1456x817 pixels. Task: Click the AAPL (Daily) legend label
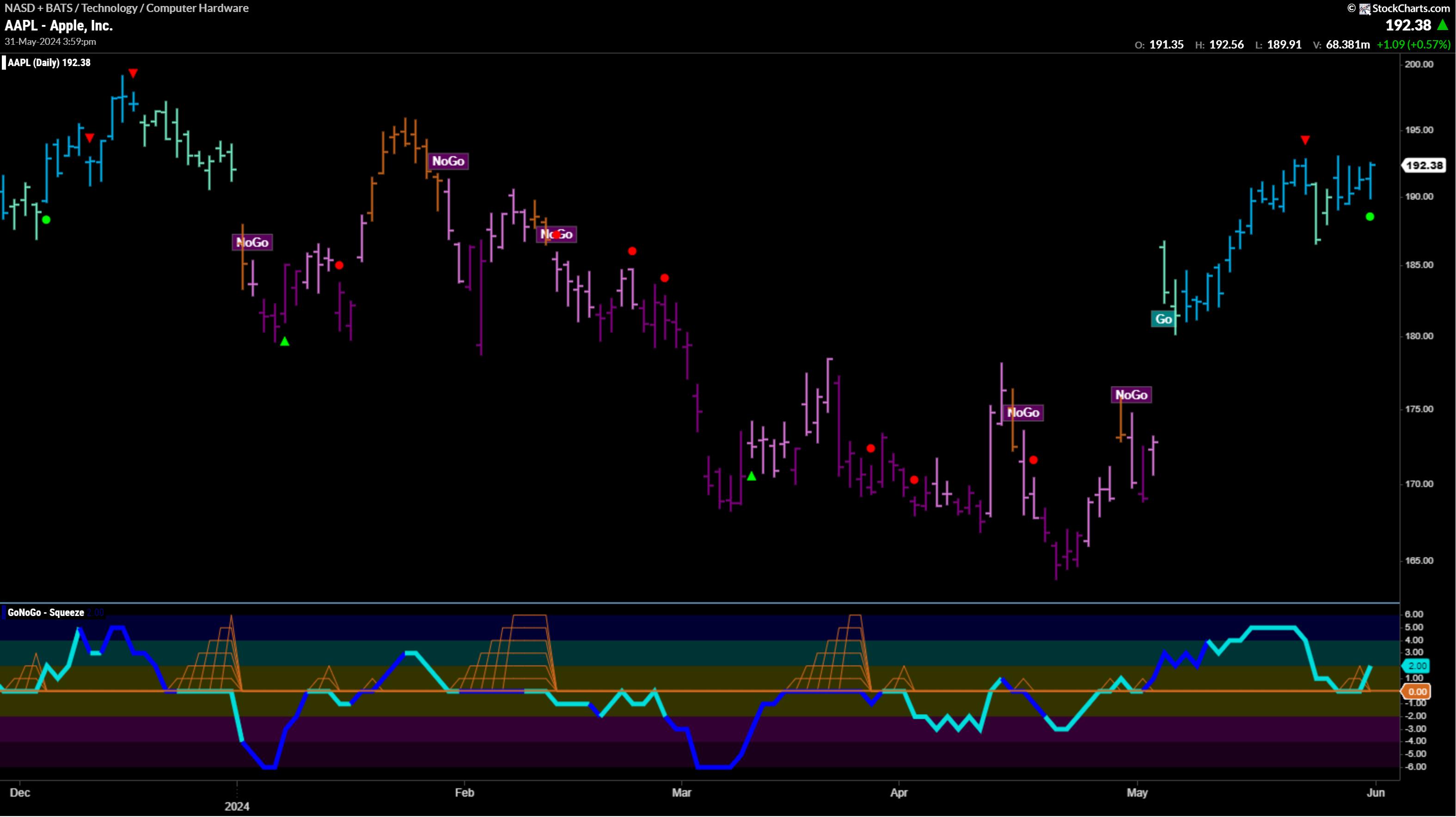tap(49, 63)
